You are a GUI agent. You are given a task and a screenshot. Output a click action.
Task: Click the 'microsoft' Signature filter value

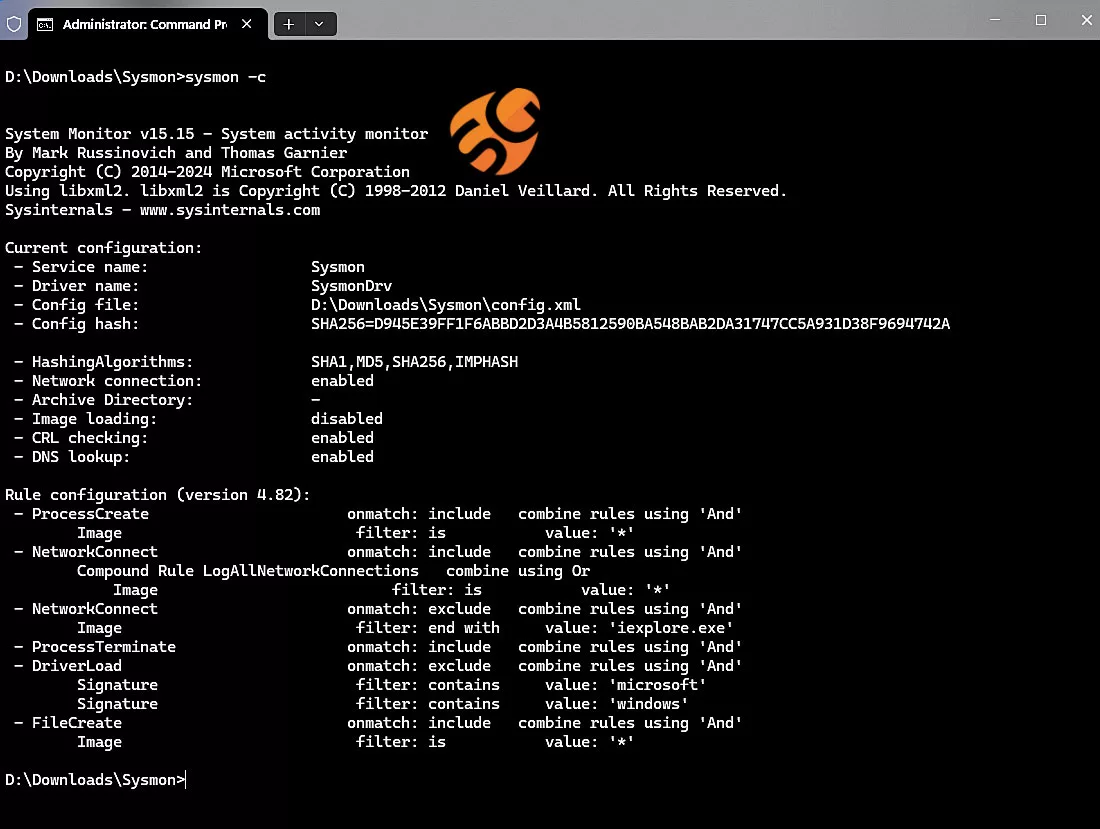pos(658,684)
